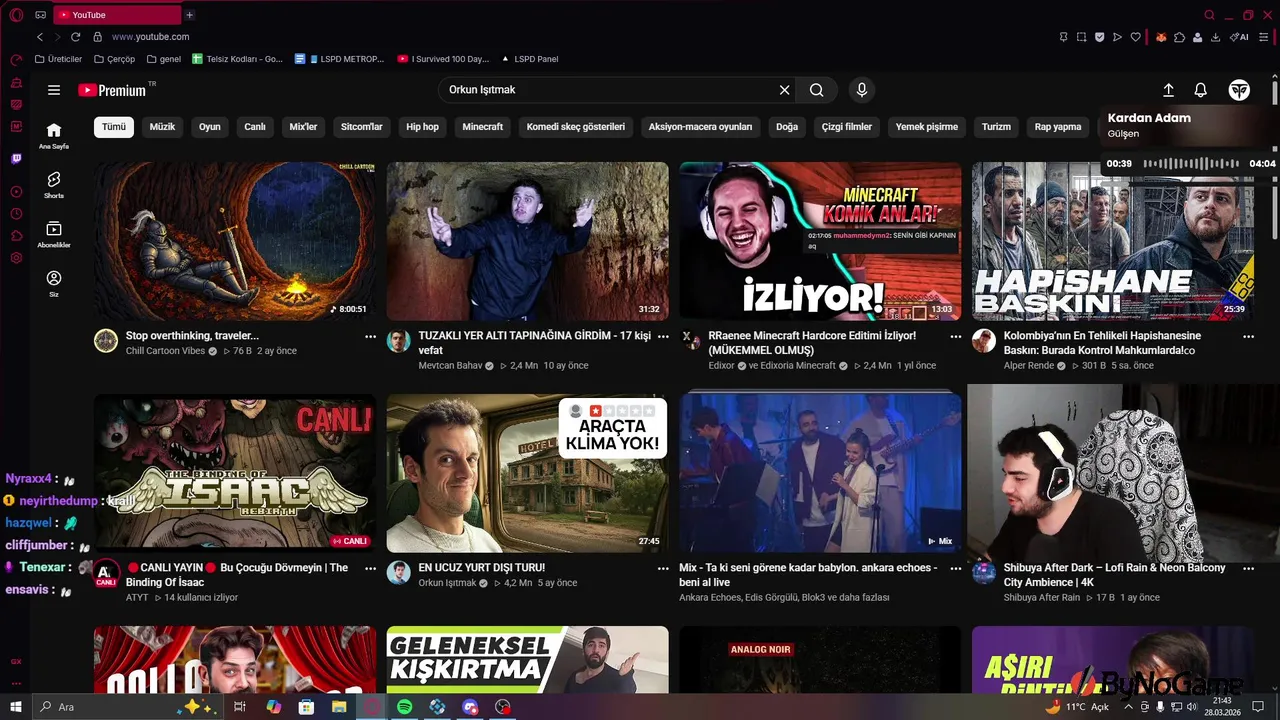Open three-dot menu for TUZAKLI YER ALTI video

tap(663, 337)
